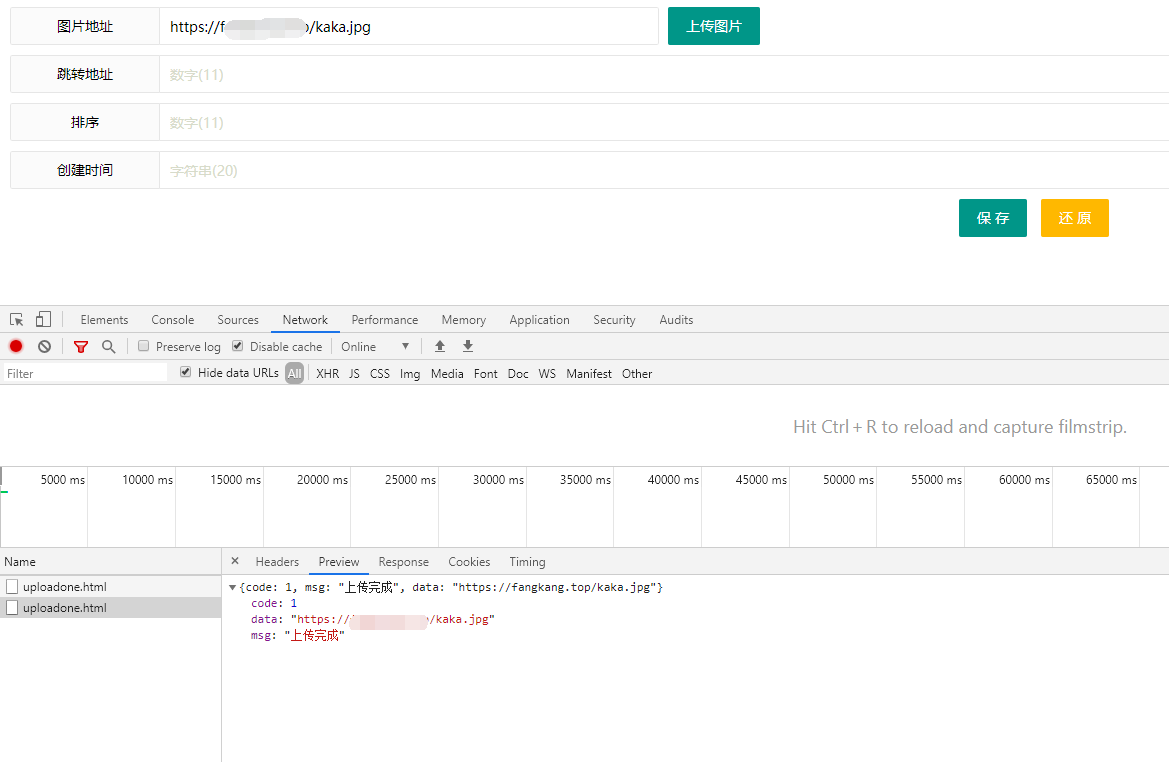This screenshot has height=762, width=1169.
Task: Uncheck the Disable cache checkbox
Action: (x=238, y=346)
